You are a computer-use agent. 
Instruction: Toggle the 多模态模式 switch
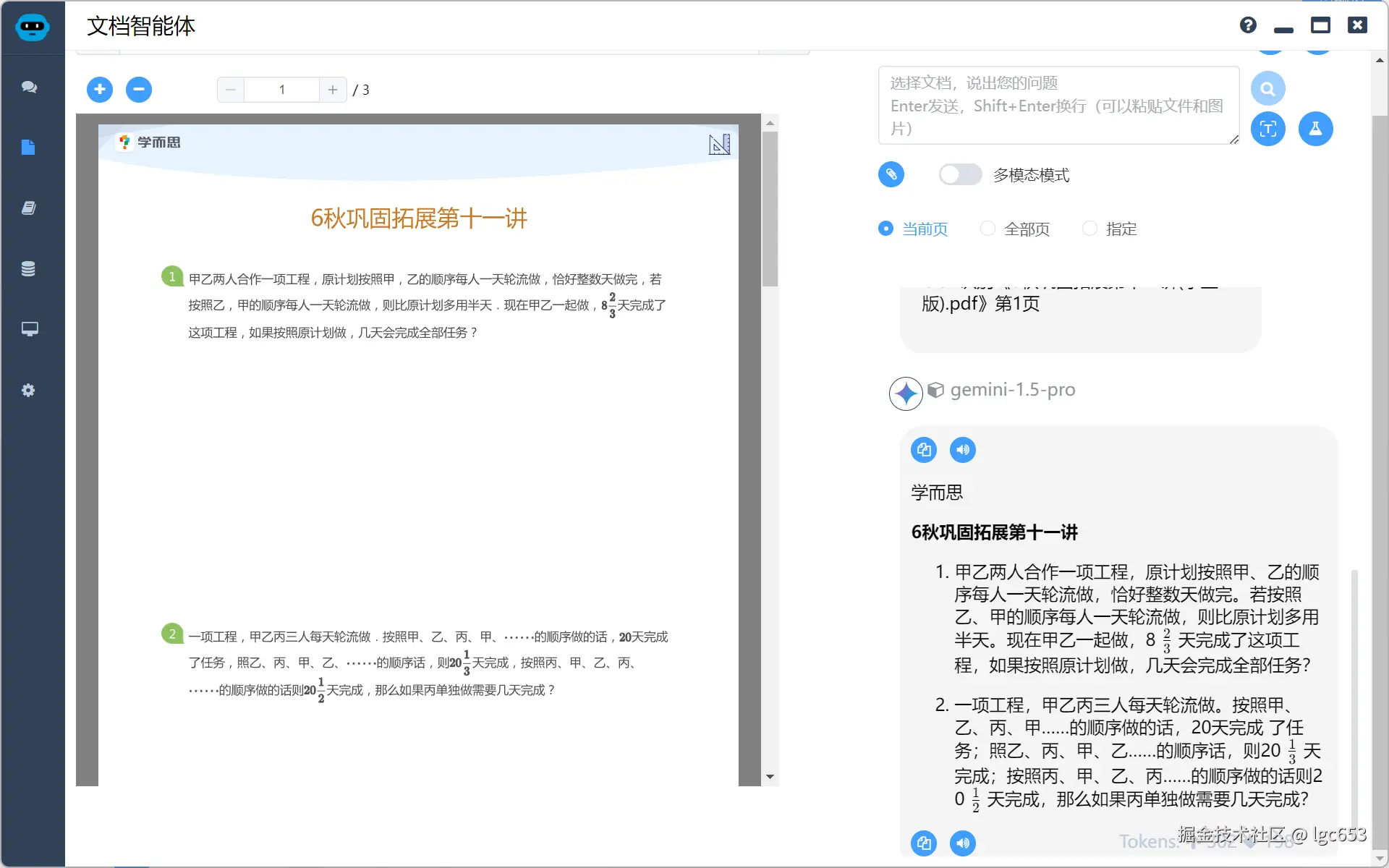pos(960,174)
